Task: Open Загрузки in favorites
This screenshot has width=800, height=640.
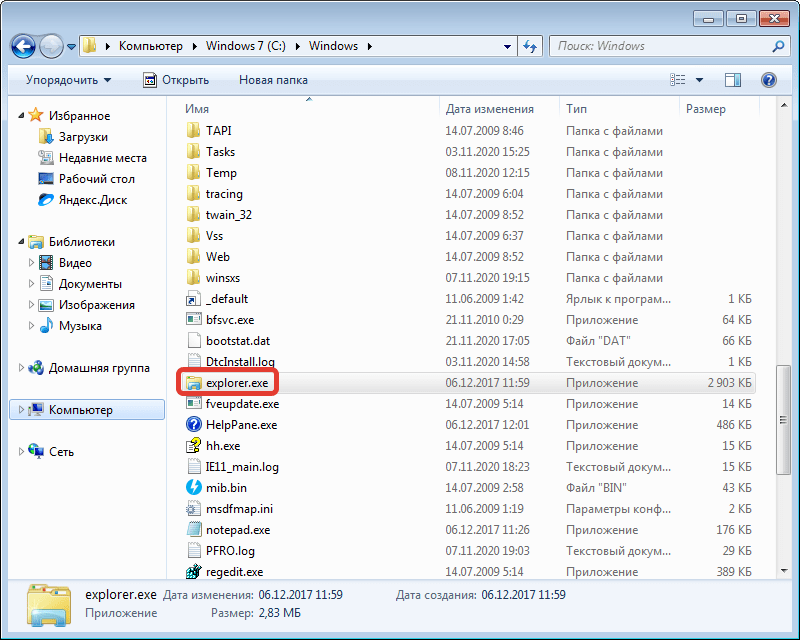Action: pyautogui.click(x=83, y=137)
